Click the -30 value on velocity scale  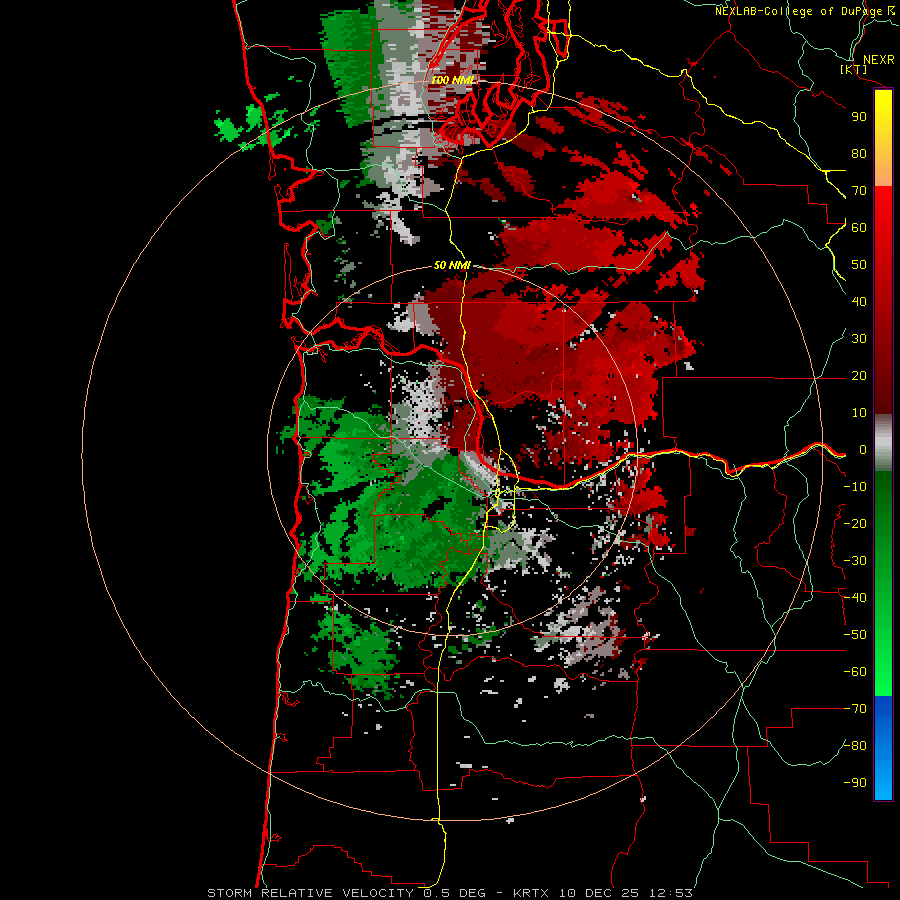[x=855, y=561]
